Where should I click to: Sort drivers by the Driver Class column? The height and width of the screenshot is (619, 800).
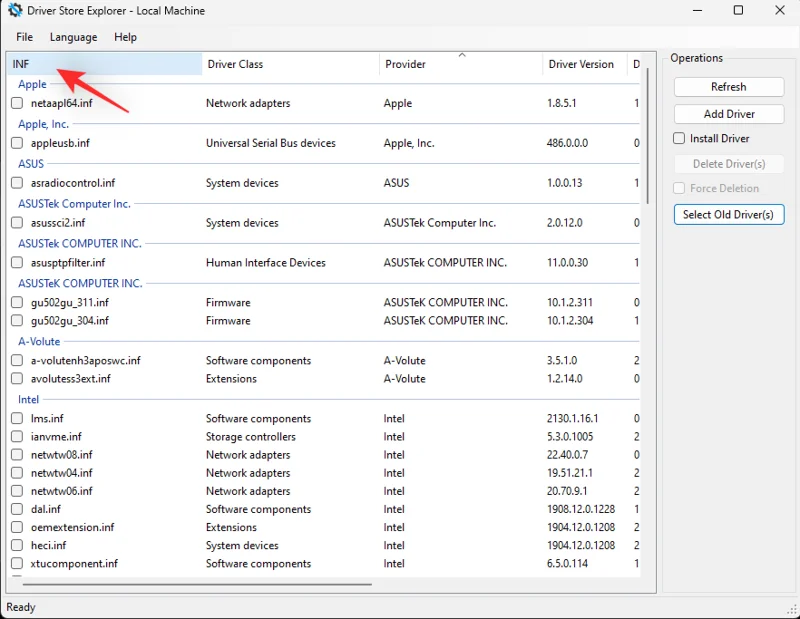coord(235,64)
